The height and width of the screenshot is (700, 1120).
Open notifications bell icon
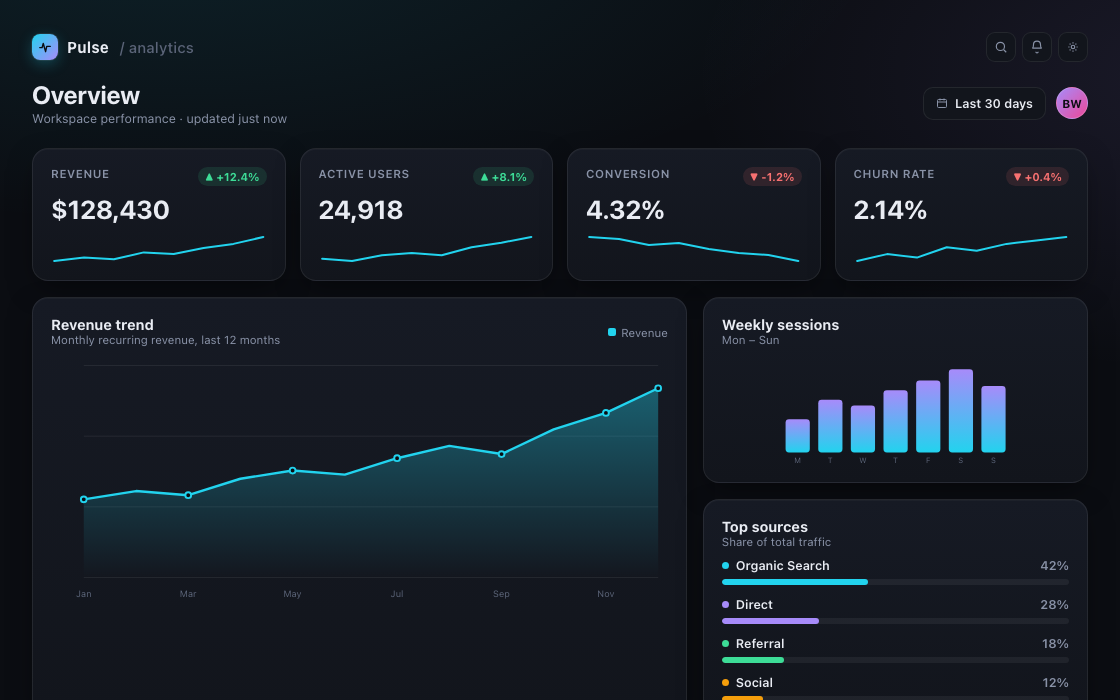(1036, 47)
